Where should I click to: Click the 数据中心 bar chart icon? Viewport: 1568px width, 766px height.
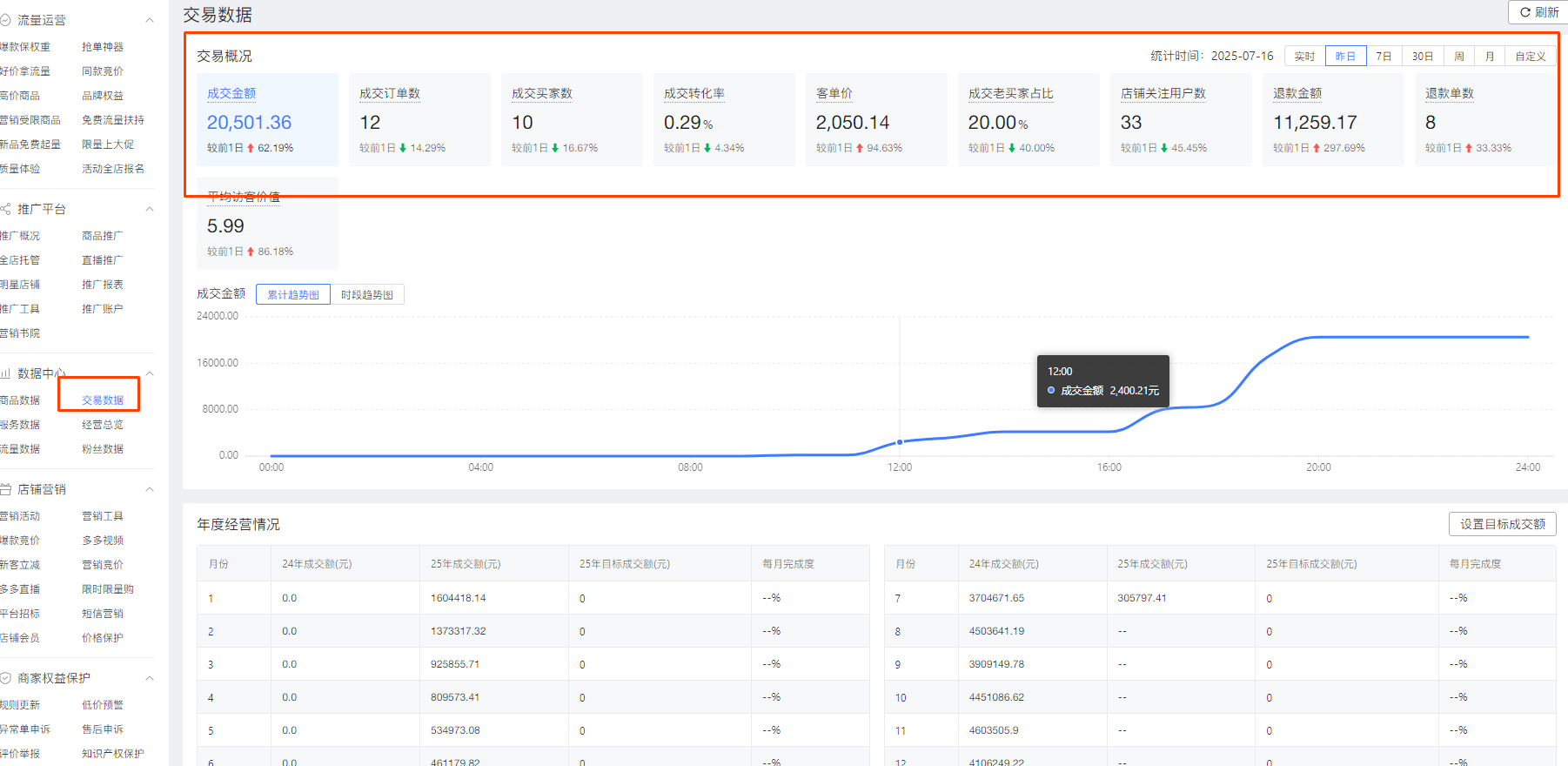click(x=5, y=373)
